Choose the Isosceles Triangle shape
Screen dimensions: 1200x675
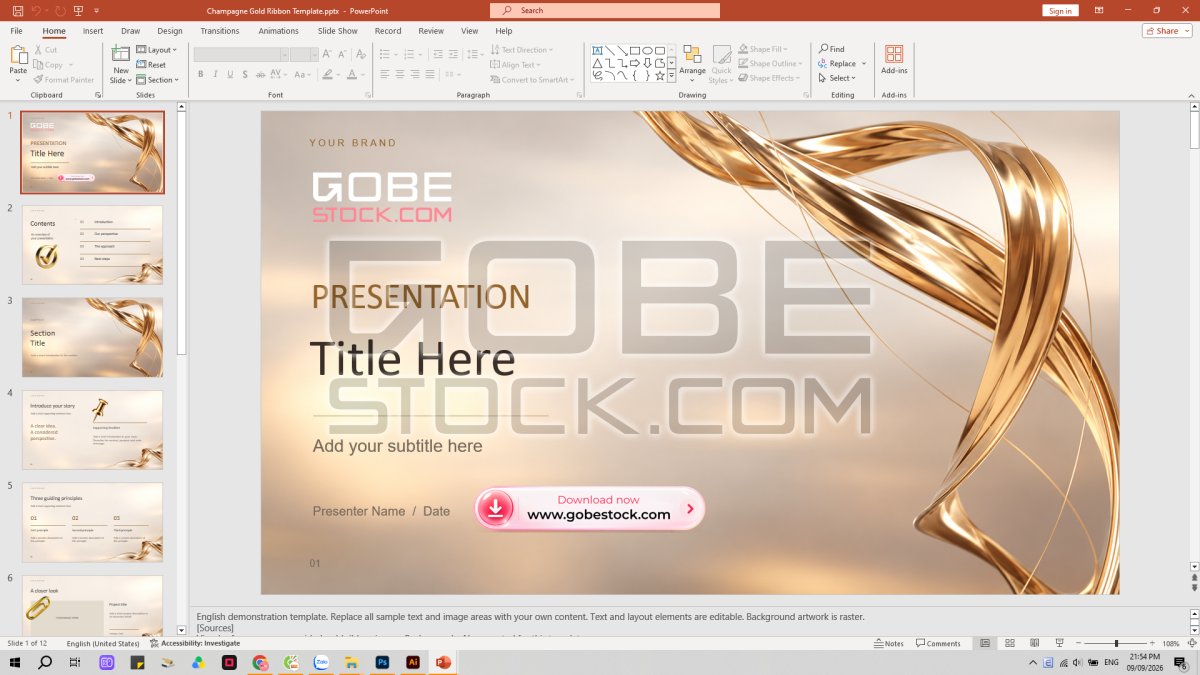597,63
